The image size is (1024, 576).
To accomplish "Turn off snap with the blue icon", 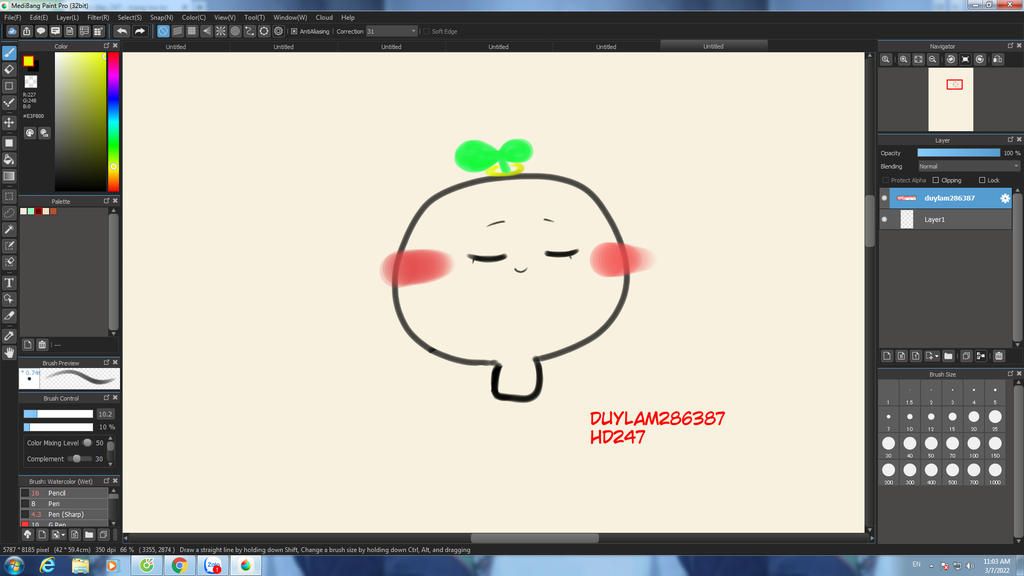I will [x=163, y=31].
